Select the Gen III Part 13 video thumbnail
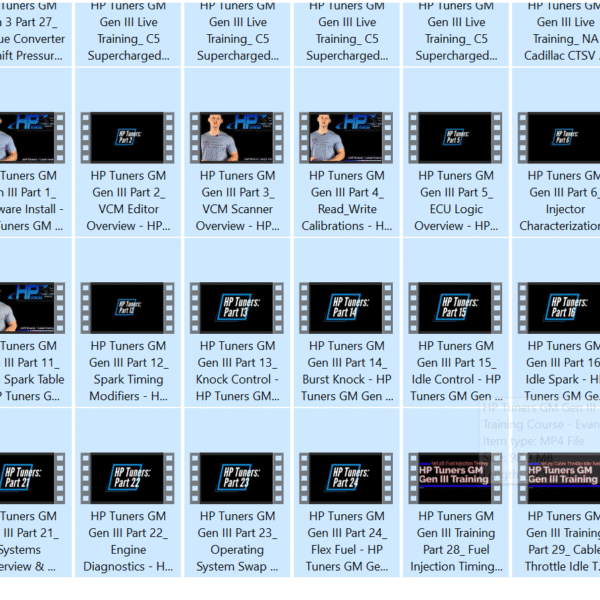Image resolution: width=600 pixels, height=600 pixels. point(237,308)
